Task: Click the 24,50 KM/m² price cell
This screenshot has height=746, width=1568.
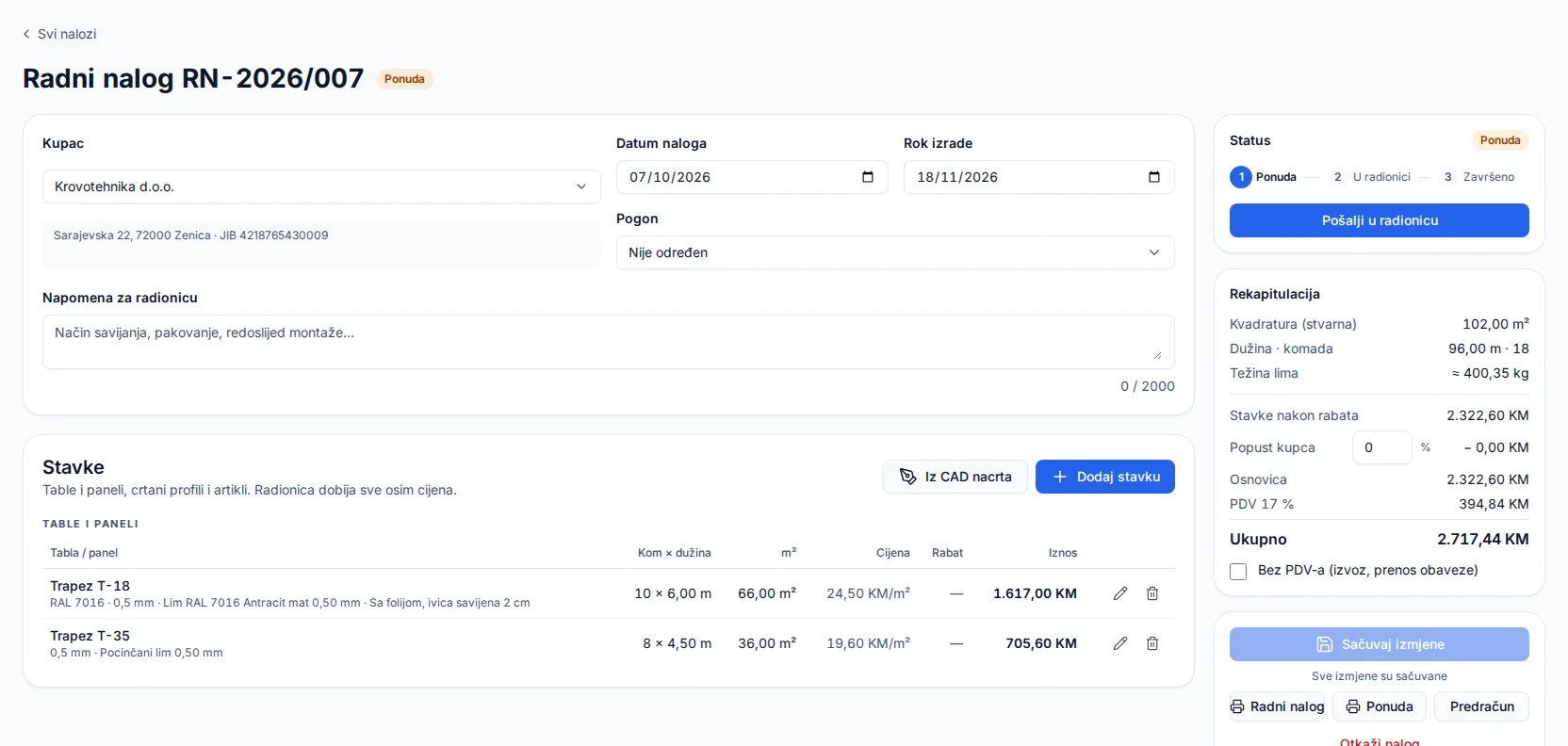Action: tap(868, 593)
